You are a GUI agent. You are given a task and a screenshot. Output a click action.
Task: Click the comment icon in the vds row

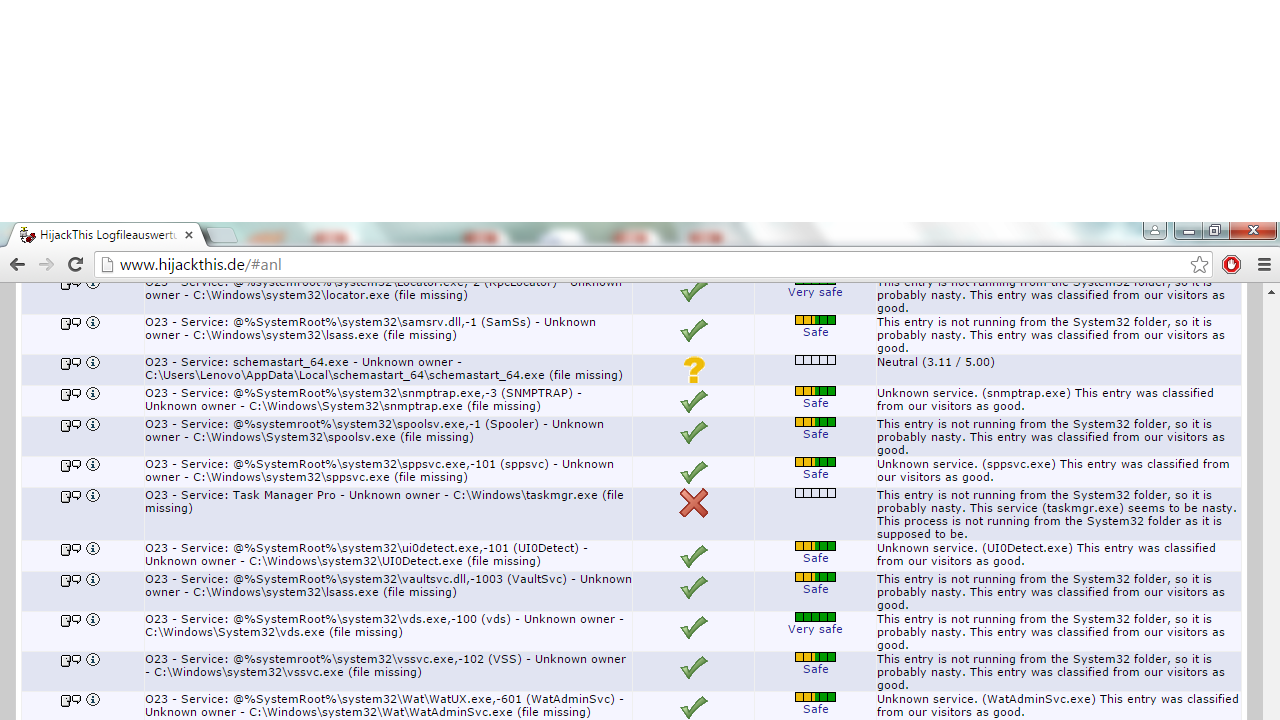71,620
